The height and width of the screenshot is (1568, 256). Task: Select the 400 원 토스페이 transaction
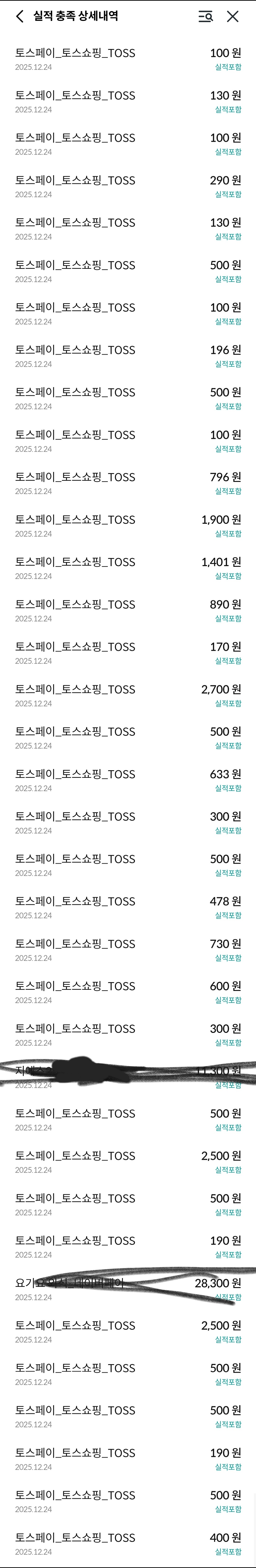[x=128, y=1544]
